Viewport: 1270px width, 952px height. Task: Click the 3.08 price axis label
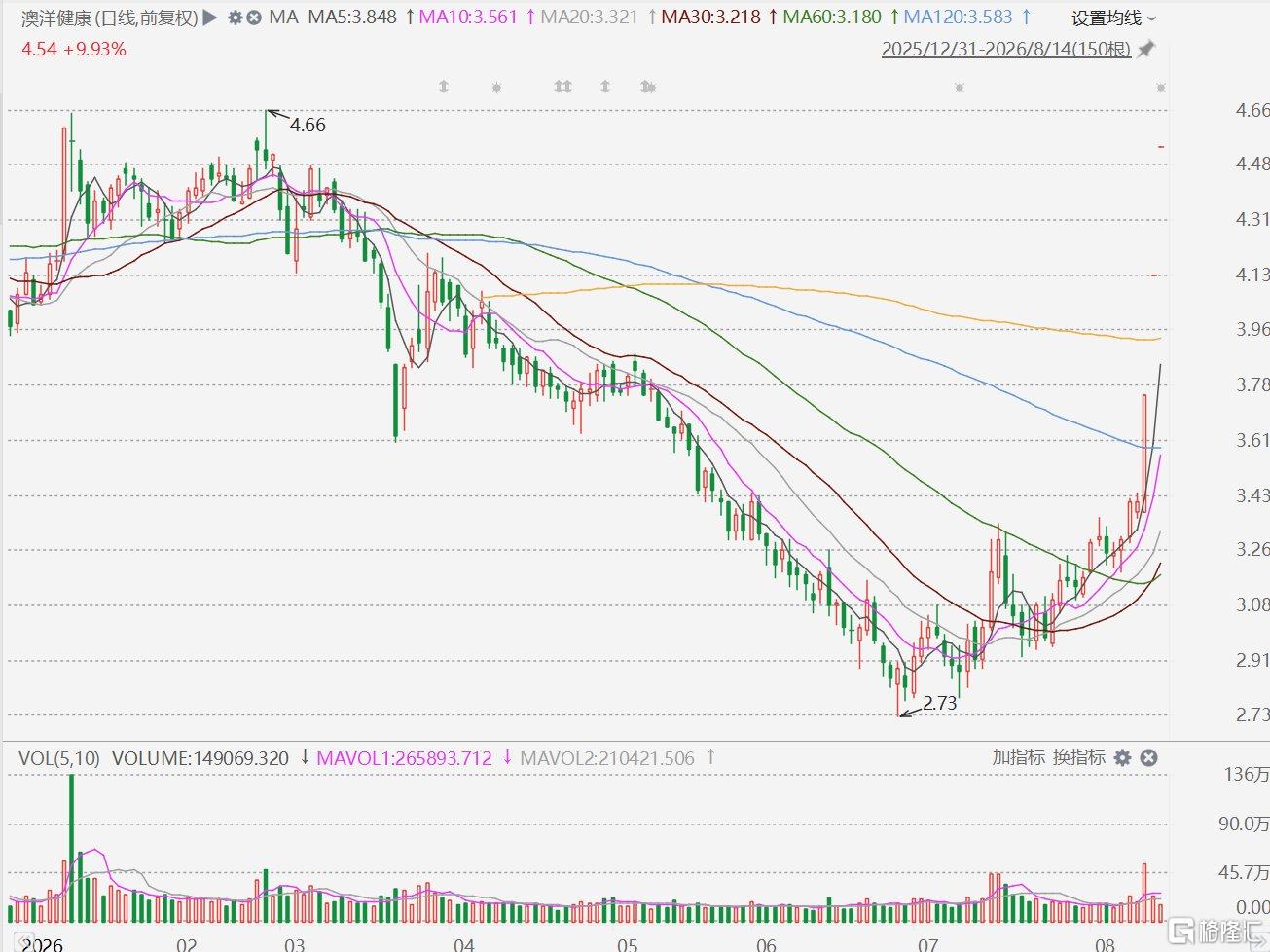(1252, 604)
